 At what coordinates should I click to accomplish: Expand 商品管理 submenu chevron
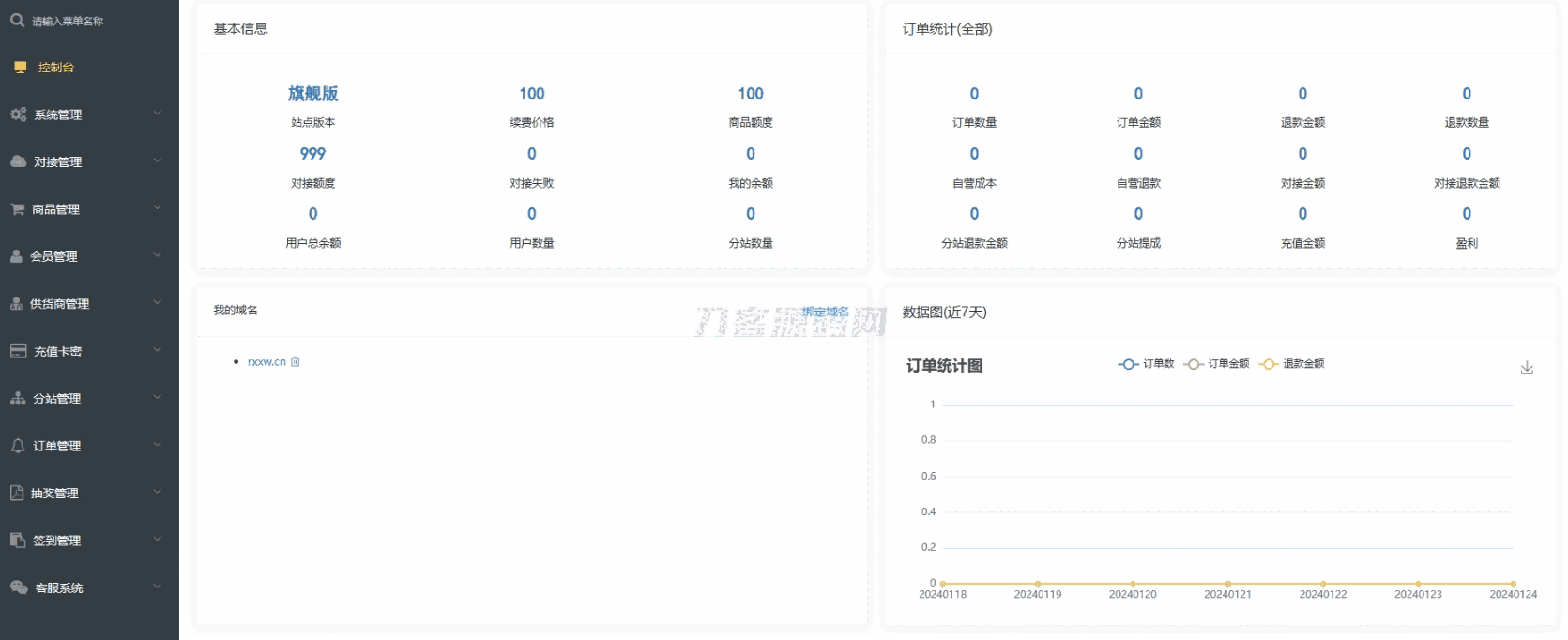tap(157, 207)
